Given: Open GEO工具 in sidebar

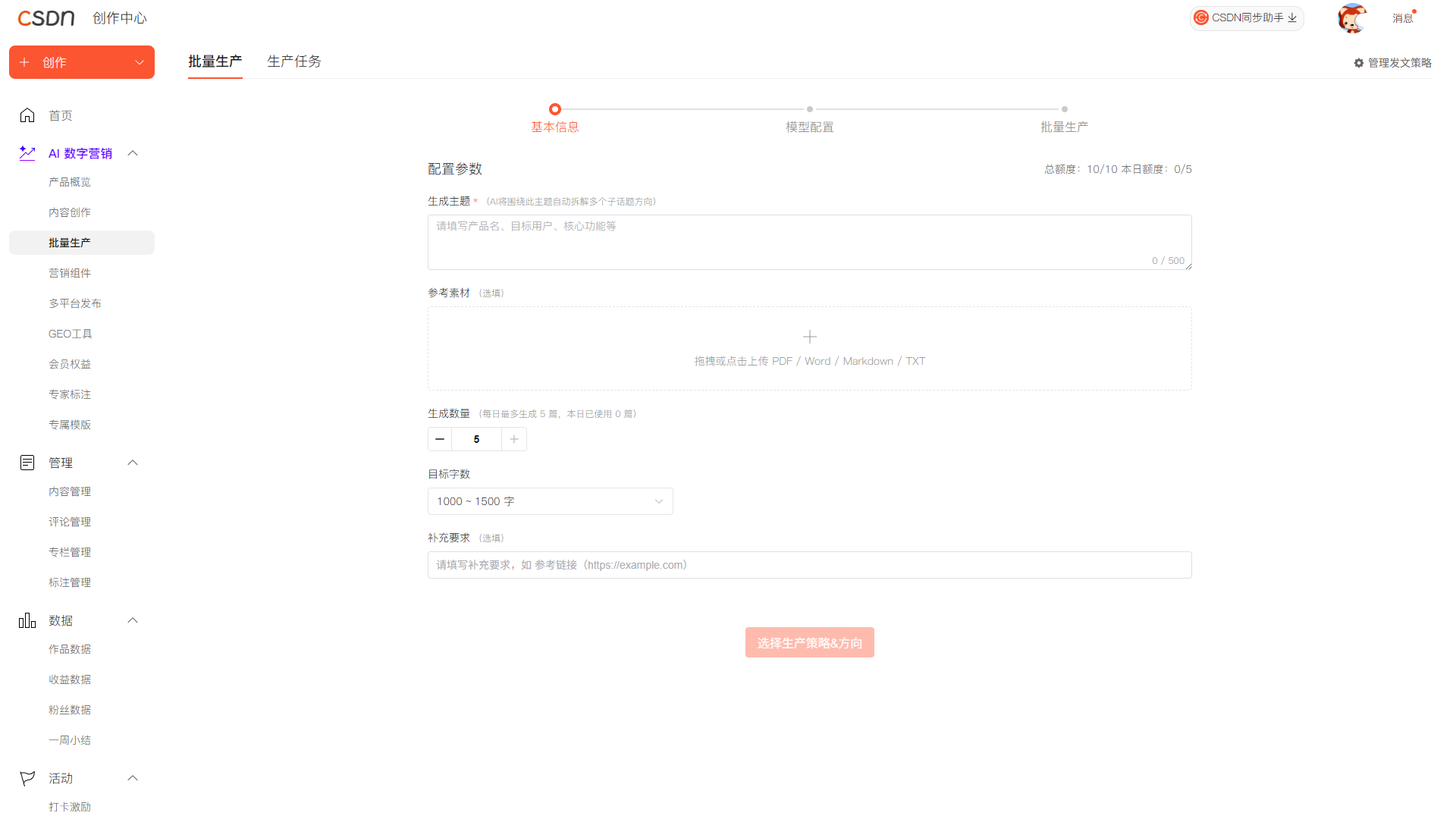Looking at the screenshot, I should [x=71, y=334].
